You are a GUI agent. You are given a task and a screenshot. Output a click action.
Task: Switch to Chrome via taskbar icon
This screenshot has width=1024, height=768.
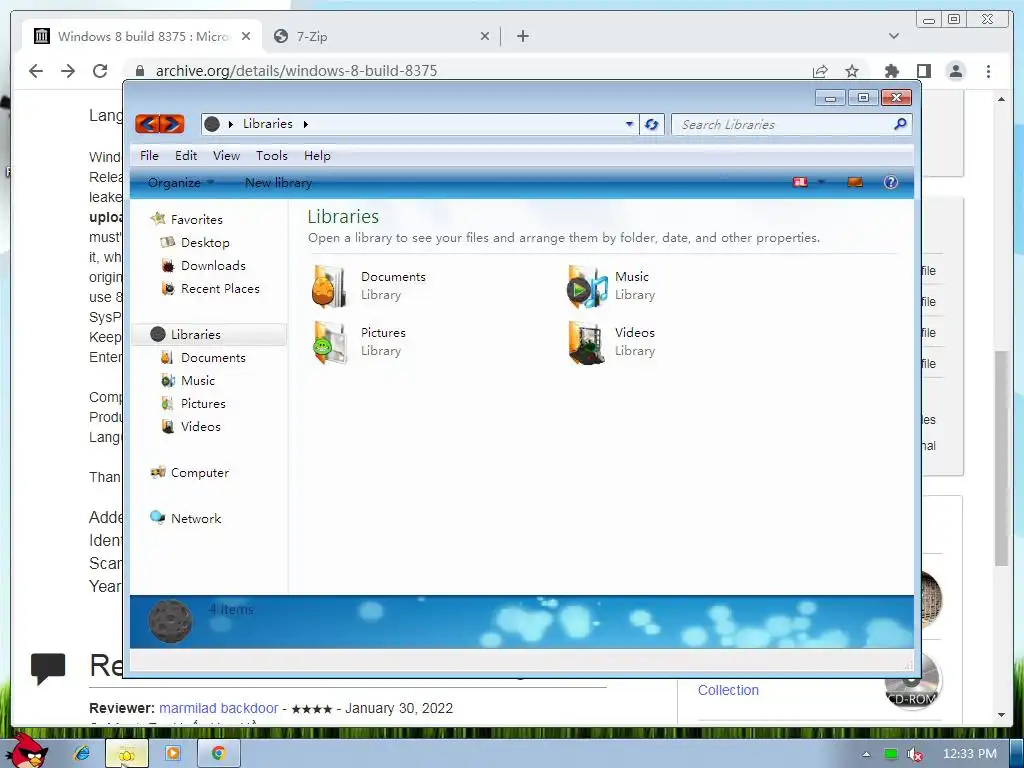click(x=218, y=754)
